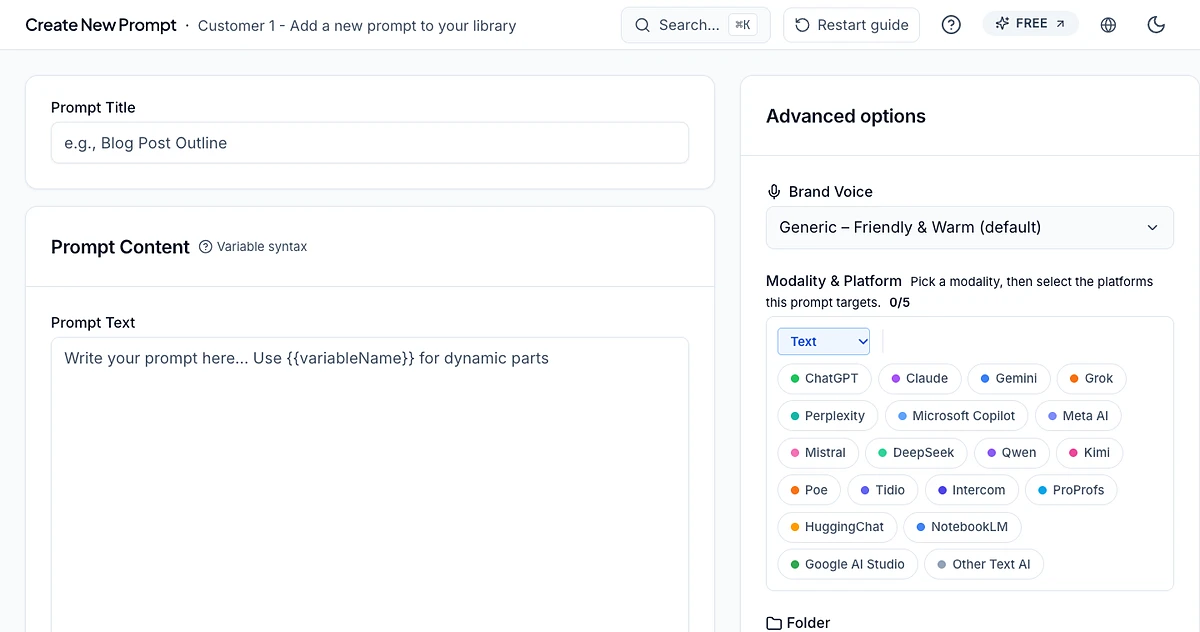The width and height of the screenshot is (1200, 632).
Task: Select the Microsoft Copilot platform chip
Action: (957, 415)
